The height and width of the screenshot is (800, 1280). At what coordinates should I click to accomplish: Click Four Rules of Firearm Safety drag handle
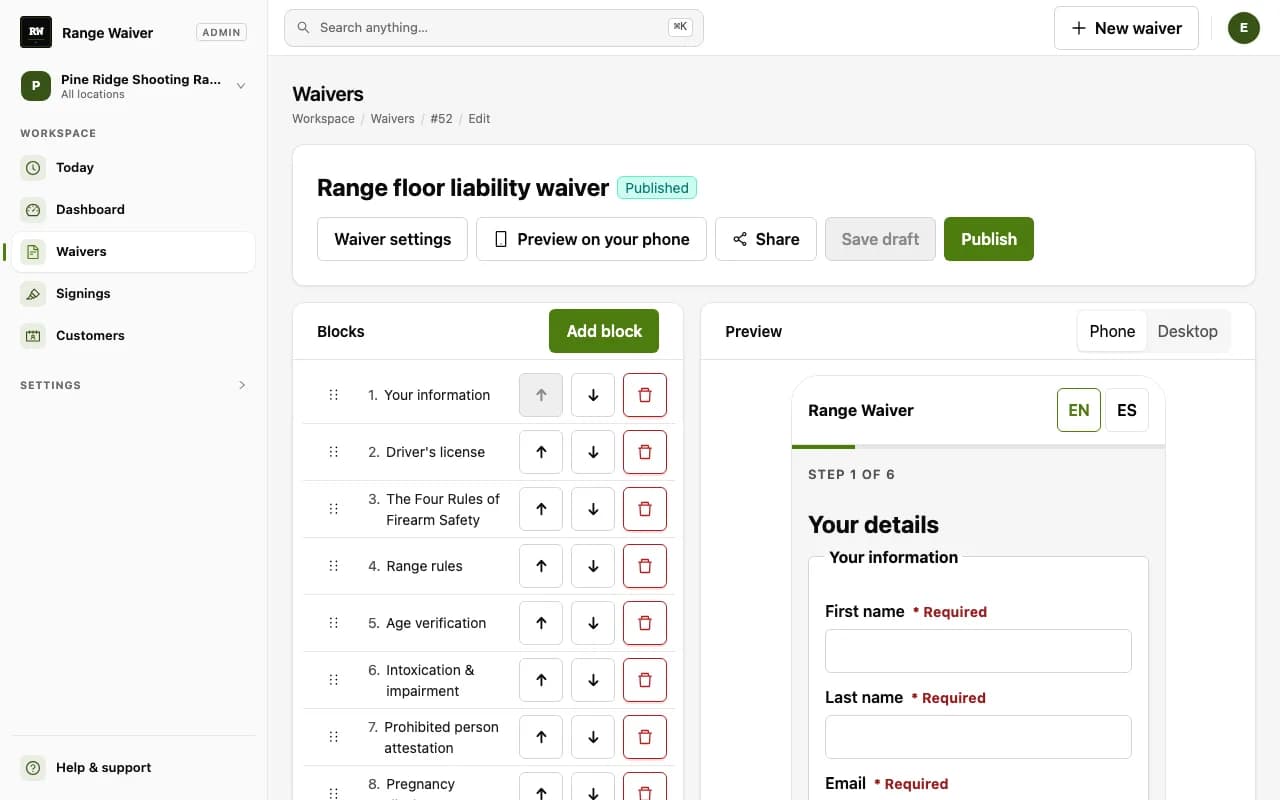click(x=334, y=509)
